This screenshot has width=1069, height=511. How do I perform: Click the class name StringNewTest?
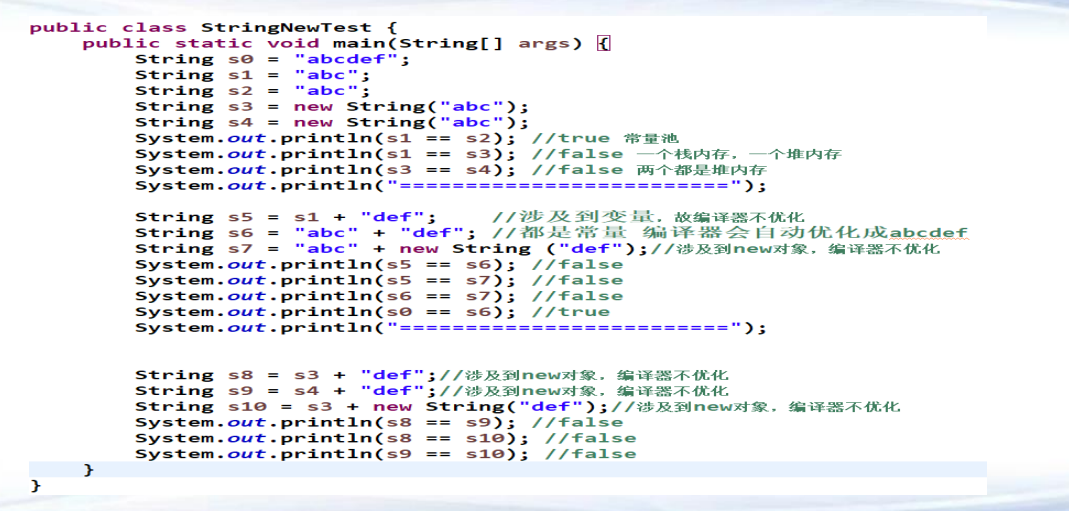[287, 28]
